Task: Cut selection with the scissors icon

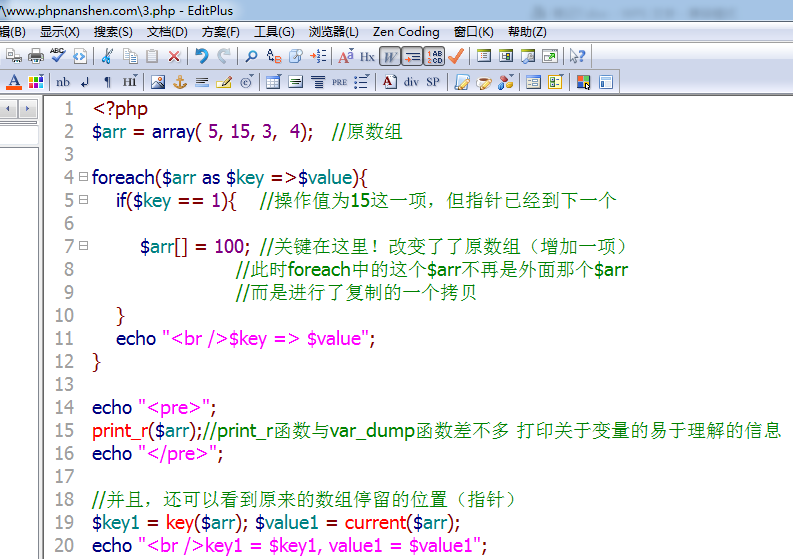Action: [x=107, y=56]
